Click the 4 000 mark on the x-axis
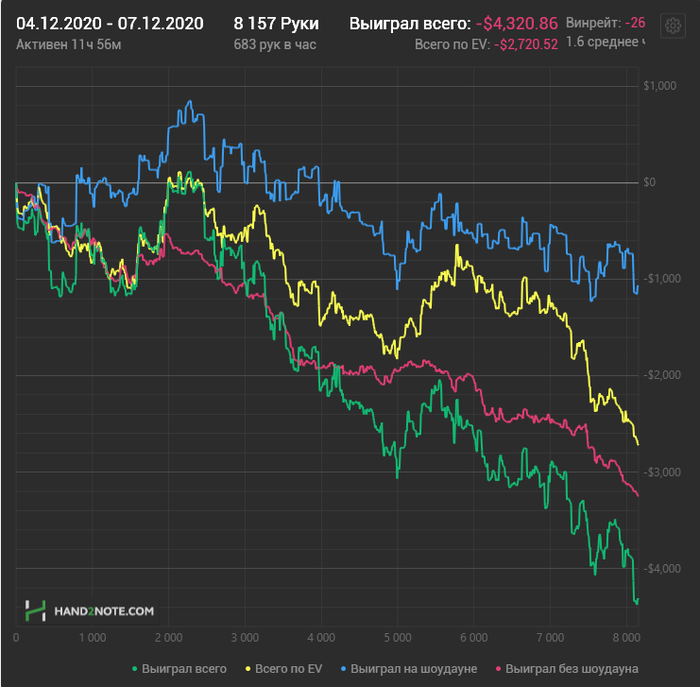 click(x=320, y=636)
